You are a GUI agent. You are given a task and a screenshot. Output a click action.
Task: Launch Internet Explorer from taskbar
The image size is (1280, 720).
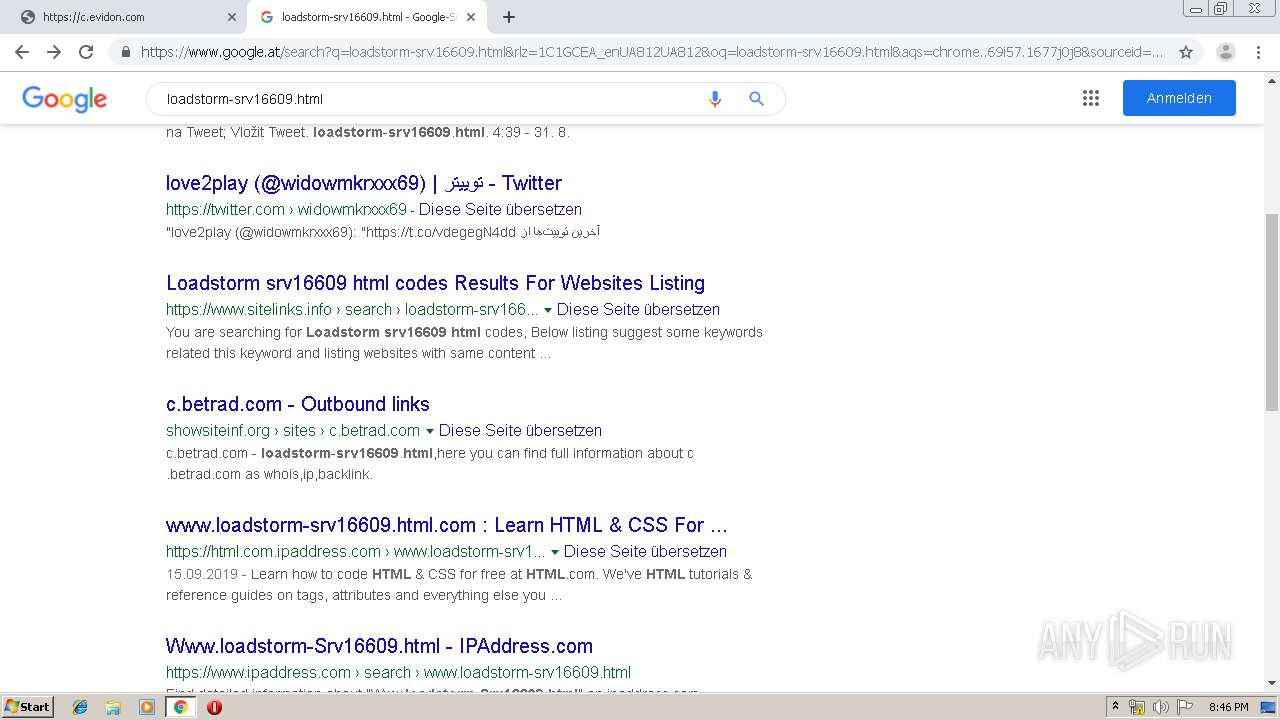pos(80,707)
